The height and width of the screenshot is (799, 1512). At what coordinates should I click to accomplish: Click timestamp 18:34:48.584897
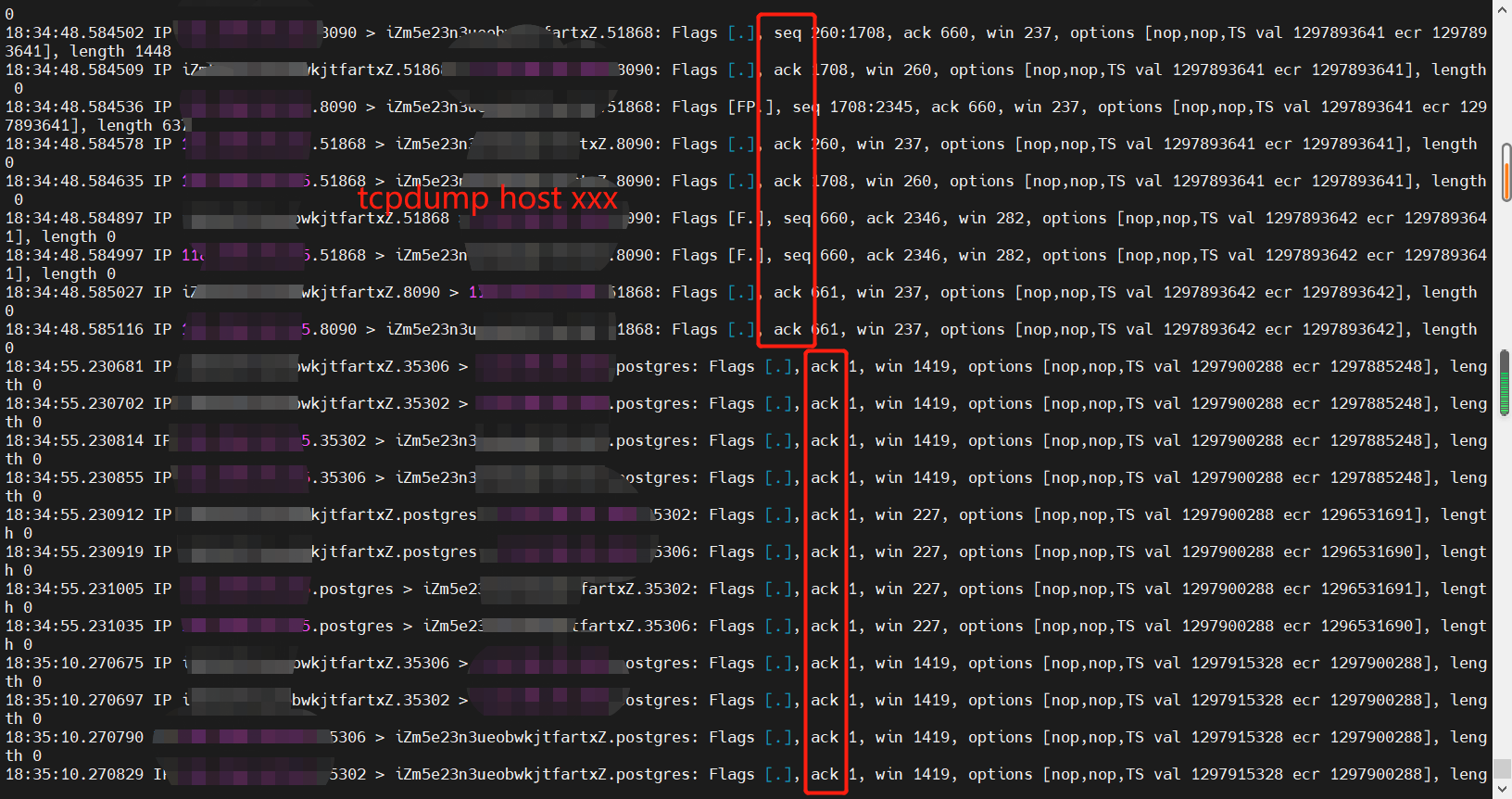click(75, 218)
